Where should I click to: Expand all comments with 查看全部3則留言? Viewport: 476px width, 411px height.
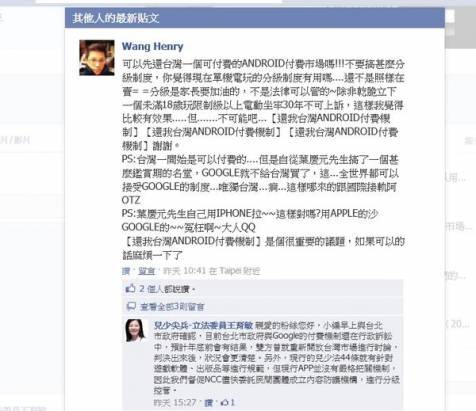click(172, 306)
